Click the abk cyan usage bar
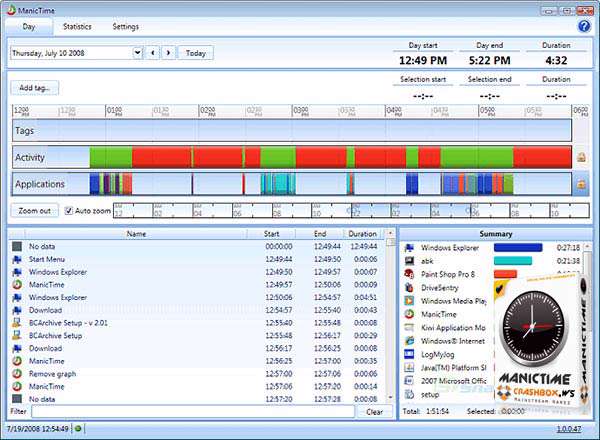Viewport: 600px width, 440px height. pos(513,261)
